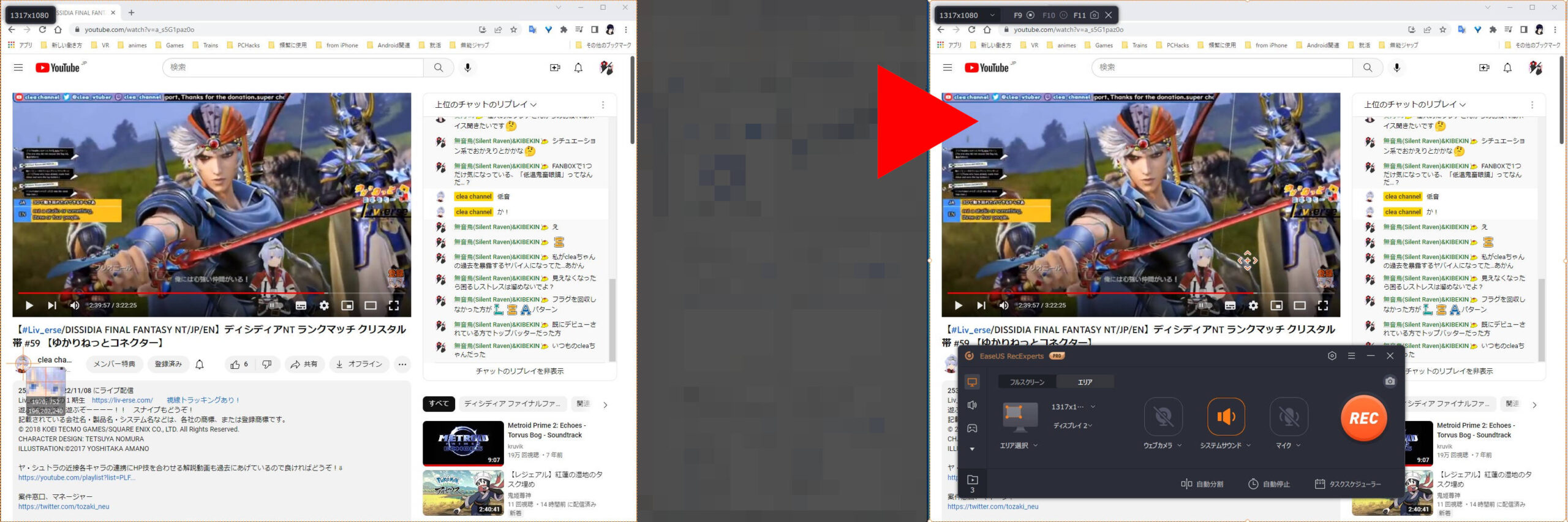Open the Games bookmark folder in left browser
This screenshot has height=522, width=1568.
(x=170, y=45)
